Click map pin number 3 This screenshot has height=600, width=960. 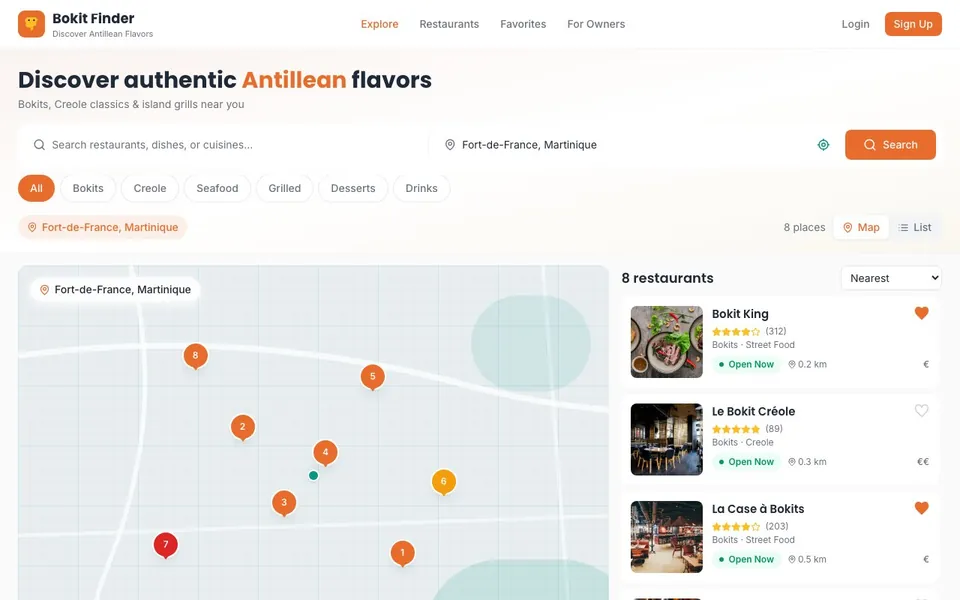pyautogui.click(x=283, y=503)
